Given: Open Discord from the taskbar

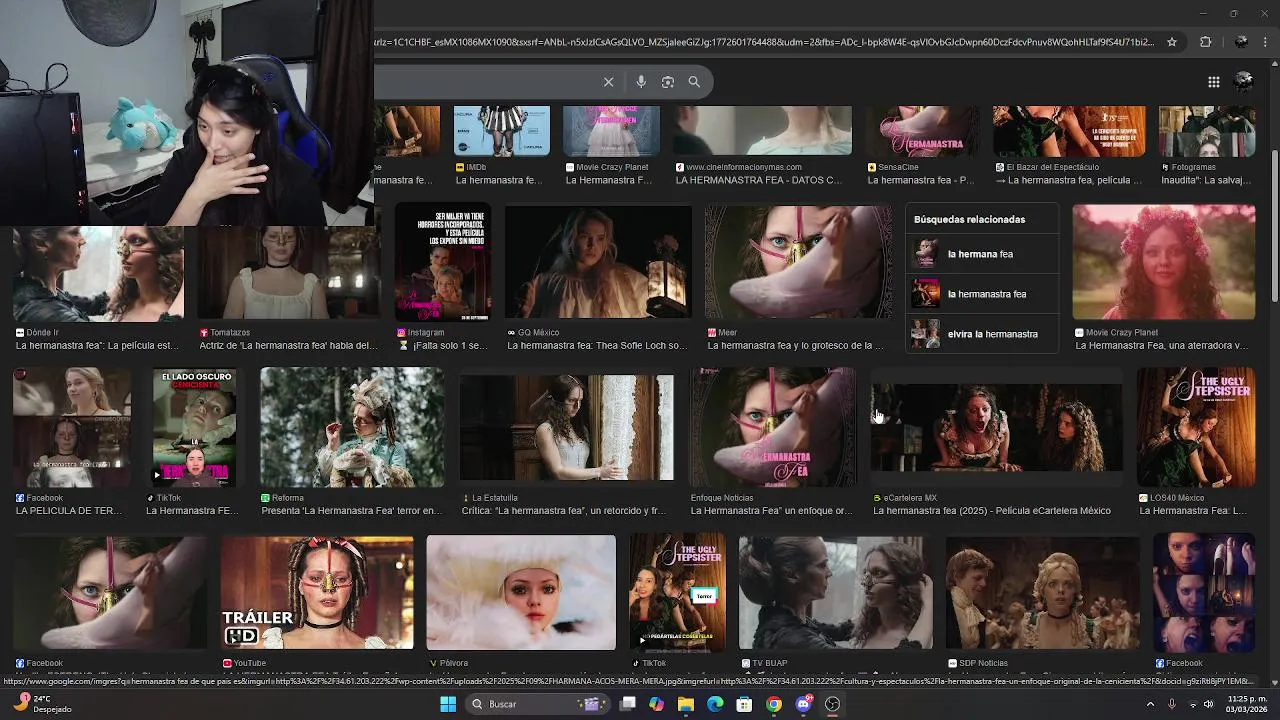Looking at the screenshot, I should coord(803,704).
